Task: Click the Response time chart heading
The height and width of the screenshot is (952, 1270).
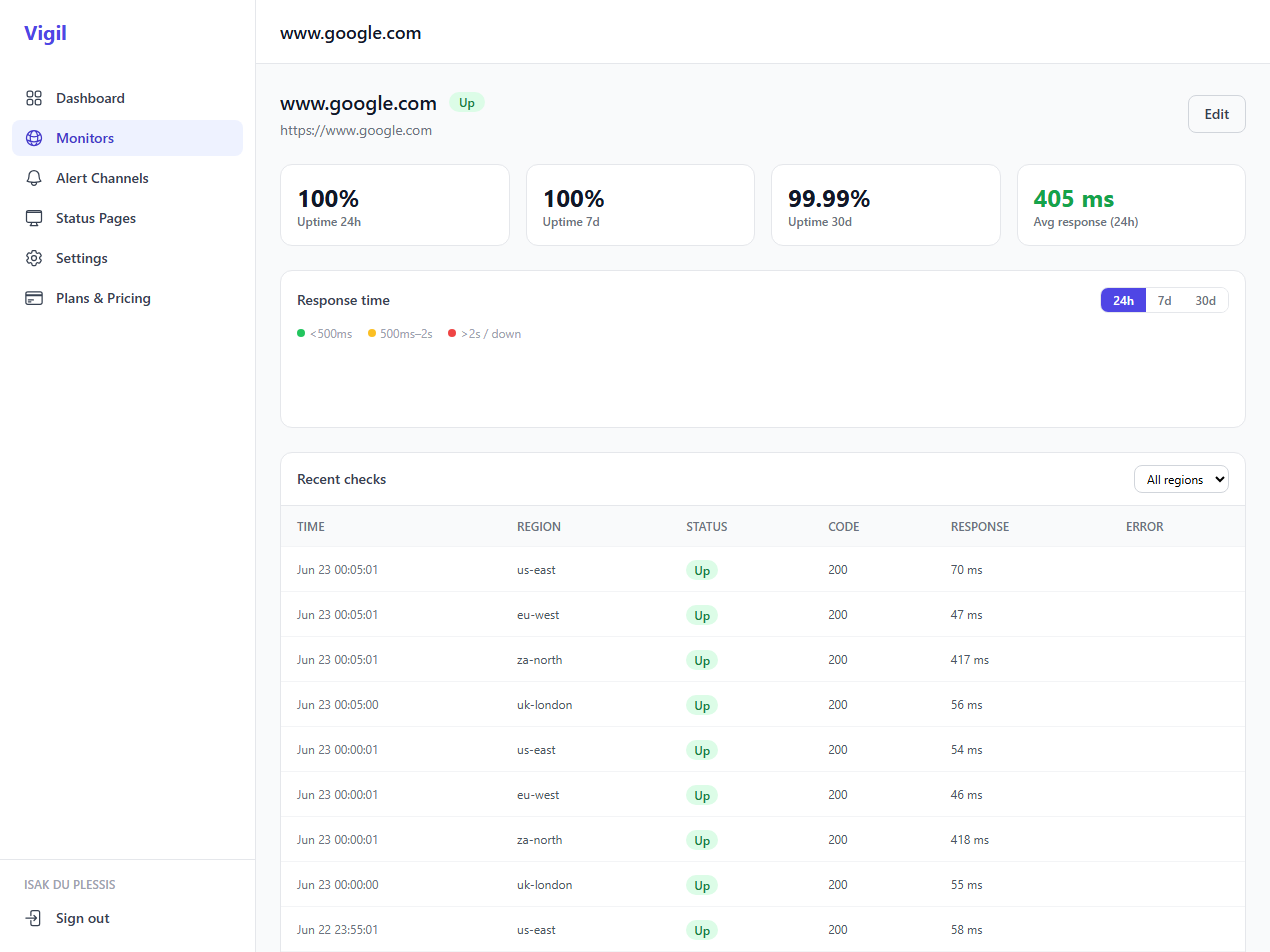Action: pyautogui.click(x=344, y=300)
